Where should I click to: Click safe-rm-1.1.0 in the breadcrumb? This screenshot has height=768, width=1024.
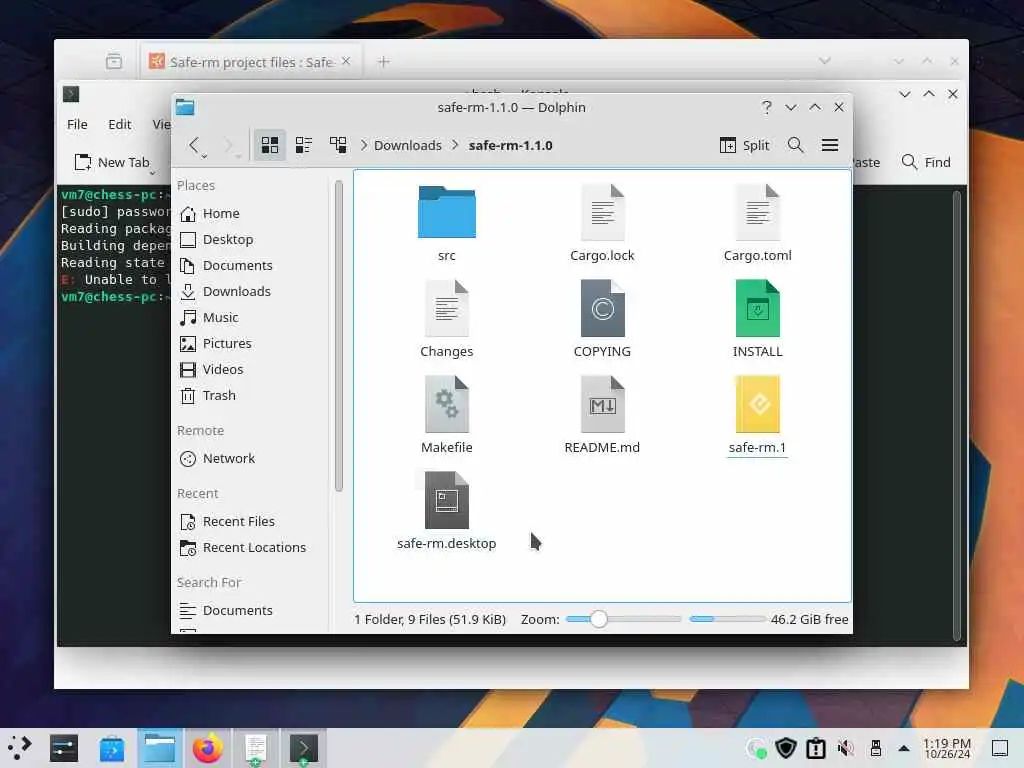(x=510, y=145)
